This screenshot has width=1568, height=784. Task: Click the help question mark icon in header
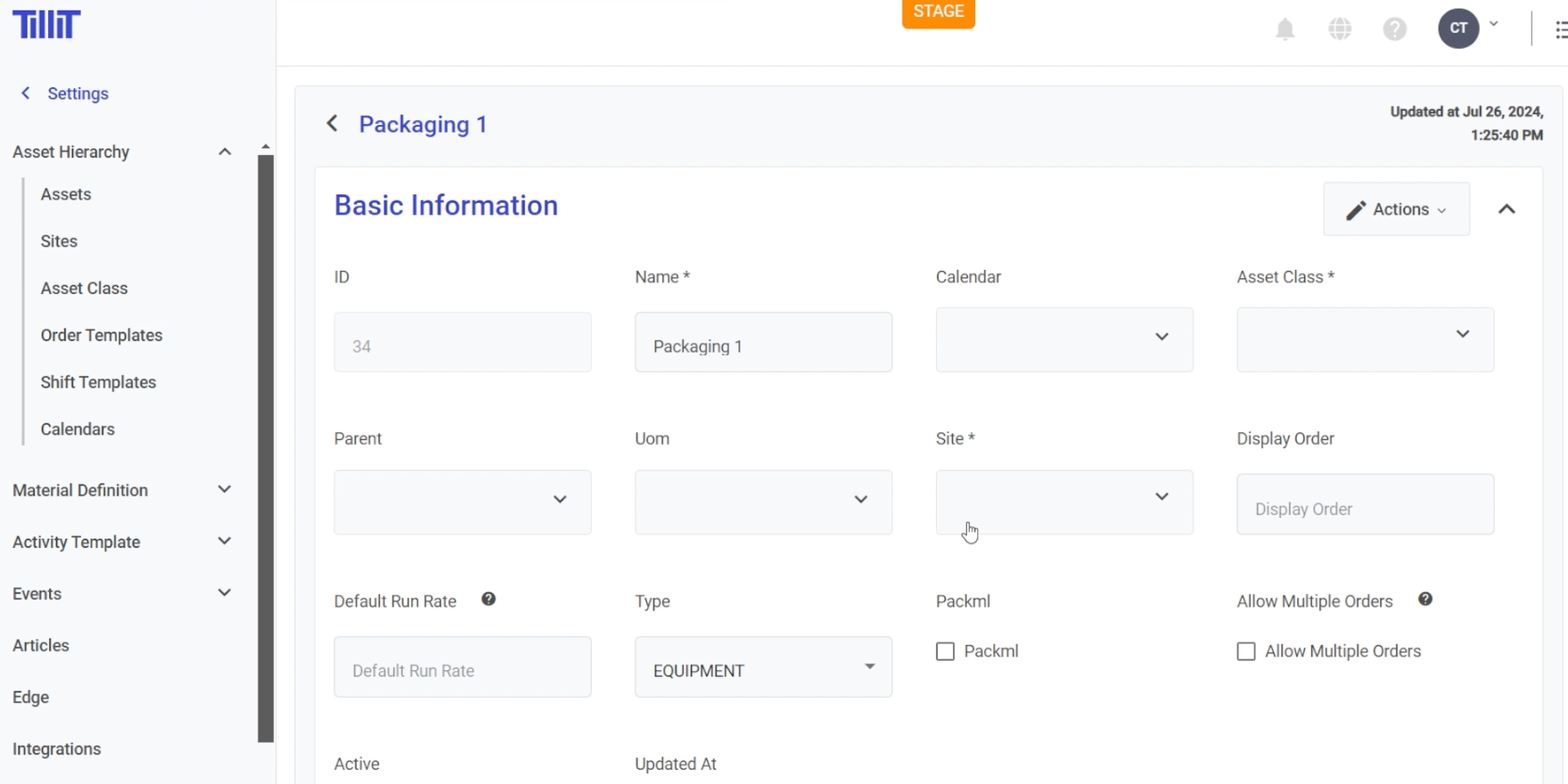click(x=1394, y=29)
